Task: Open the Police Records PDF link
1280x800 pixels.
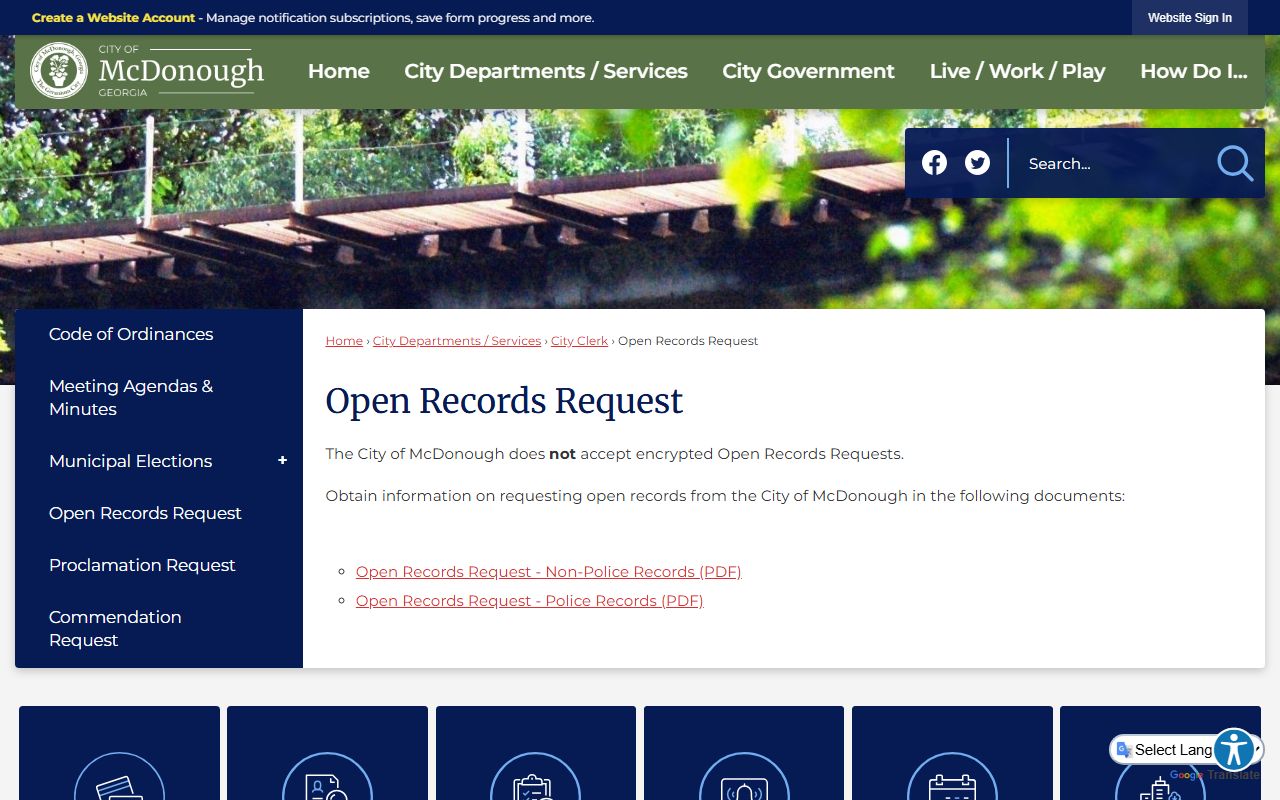Action: pos(530,601)
